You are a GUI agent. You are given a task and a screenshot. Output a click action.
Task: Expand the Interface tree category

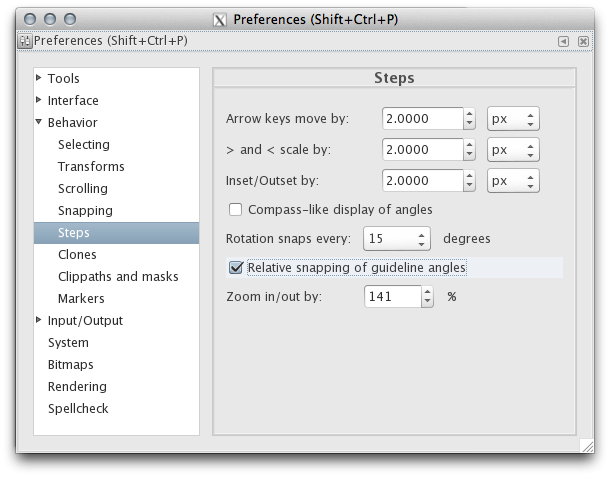39,100
